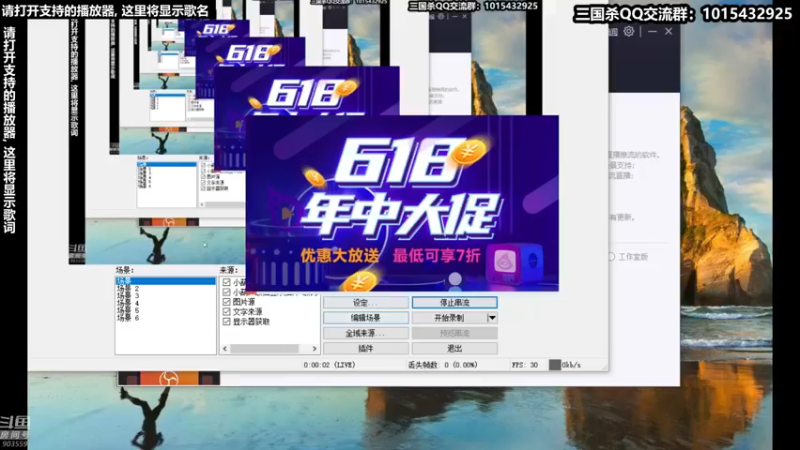Image resolution: width=800 pixels, height=450 pixels.
Task: Select the highlighted 场景 scene entry
Action: pyautogui.click(x=165, y=281)
